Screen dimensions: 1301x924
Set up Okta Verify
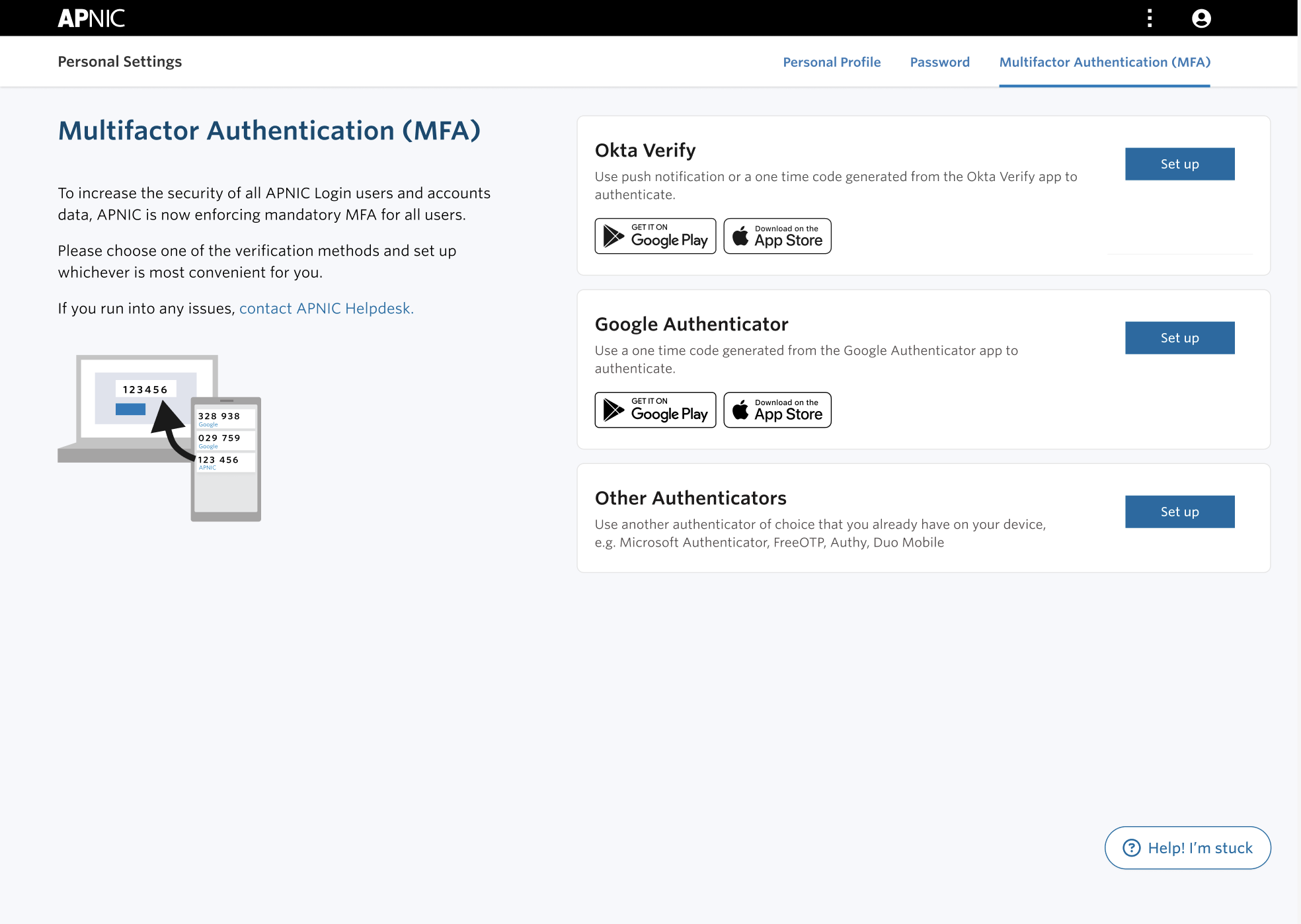[1179, 164]
